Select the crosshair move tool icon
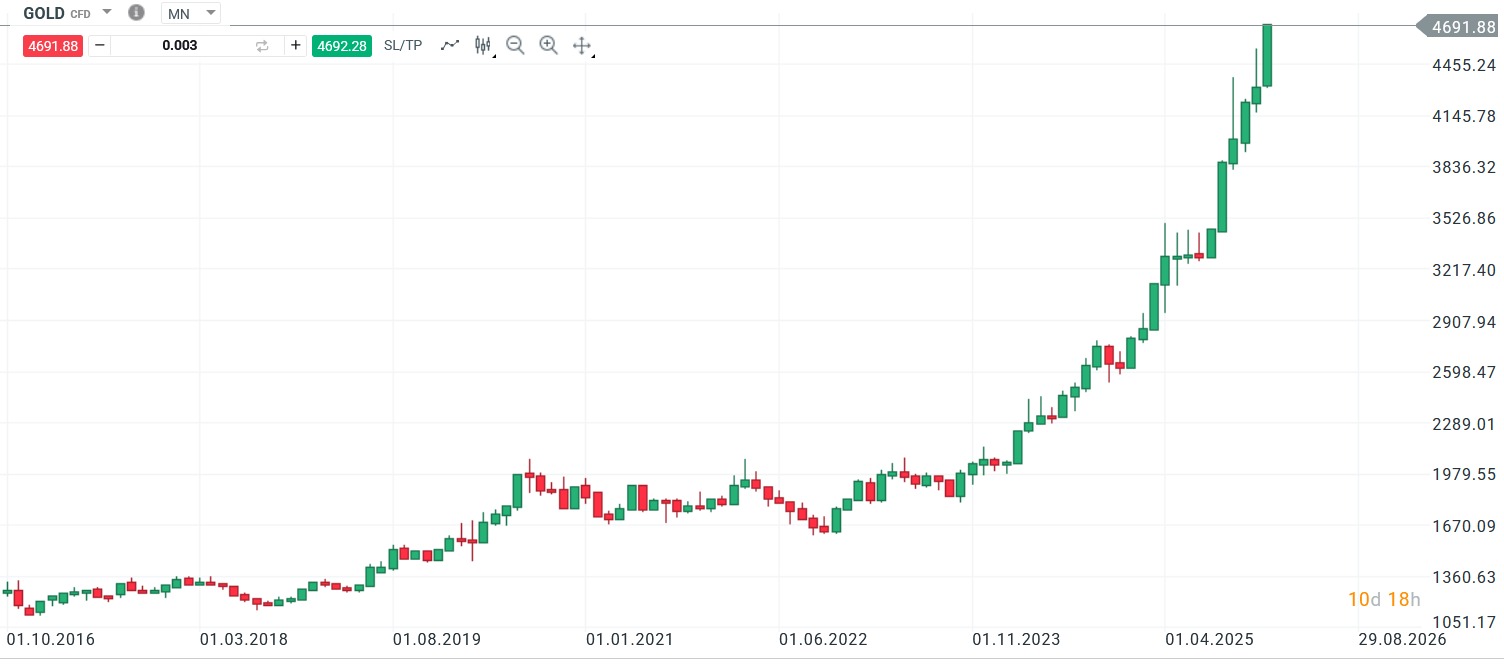This screenshot has width=1504, height=664. click(582, 46)
